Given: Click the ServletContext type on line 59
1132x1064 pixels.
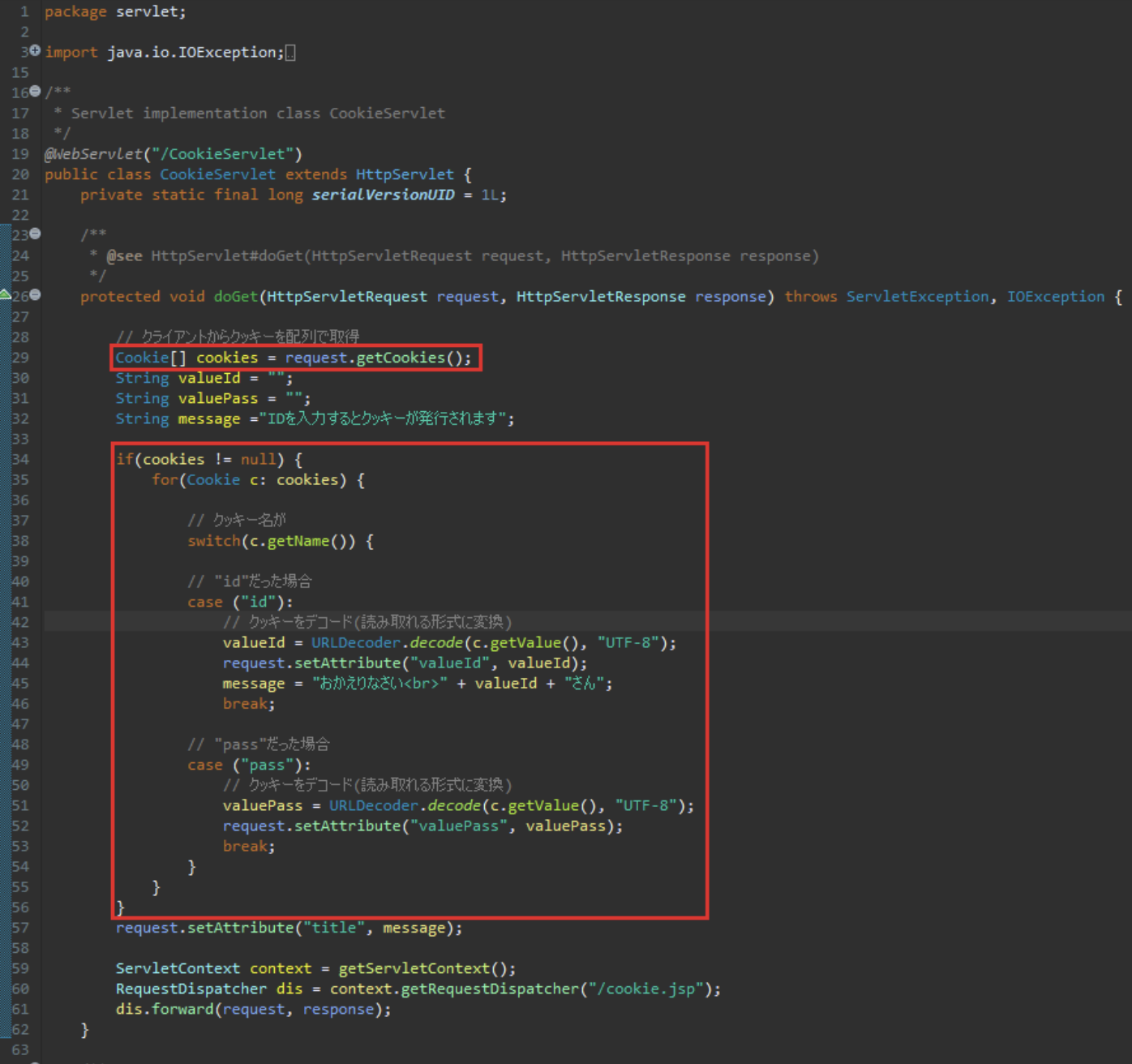Looking at the screenshot, I should point(178,969).
